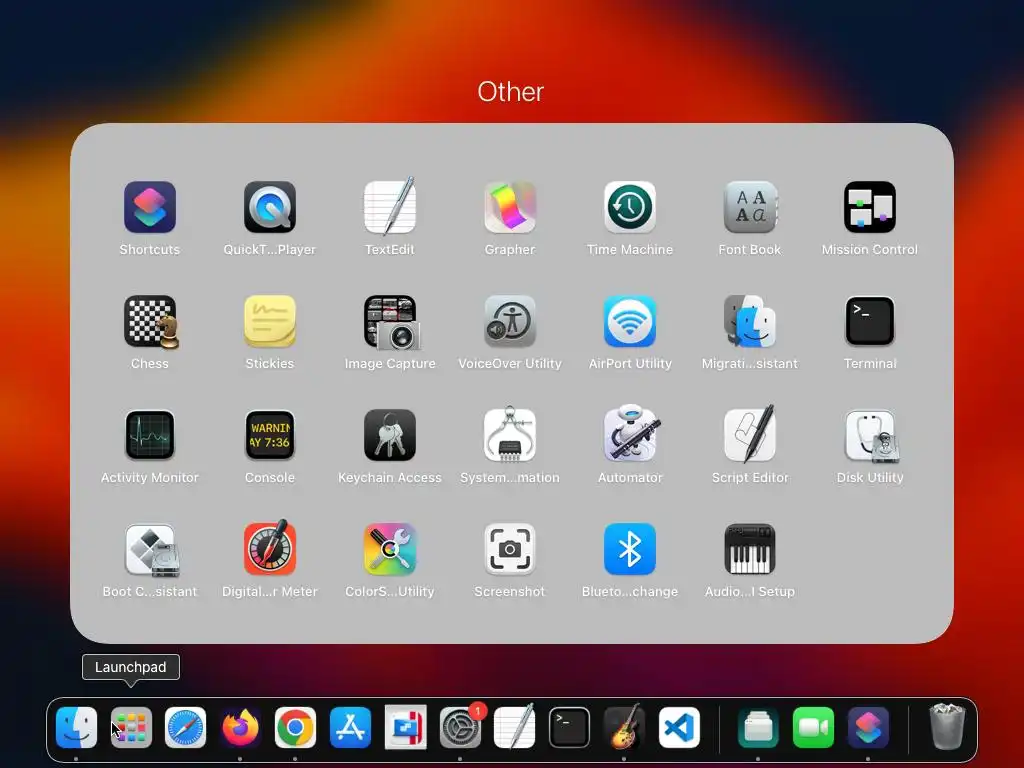Open Safari from the Dock
This screenshot has width=1024, height=768.
tap(185, 727)
